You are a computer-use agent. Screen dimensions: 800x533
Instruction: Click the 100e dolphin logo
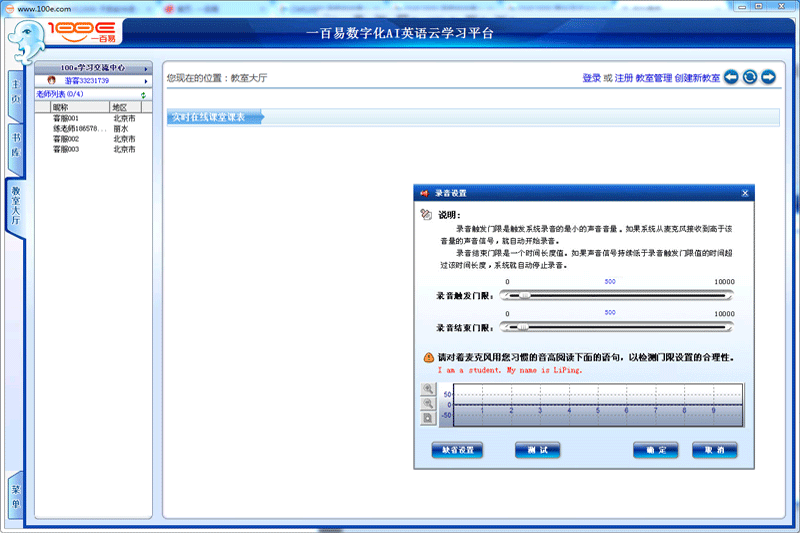click(x=27, y=42)
